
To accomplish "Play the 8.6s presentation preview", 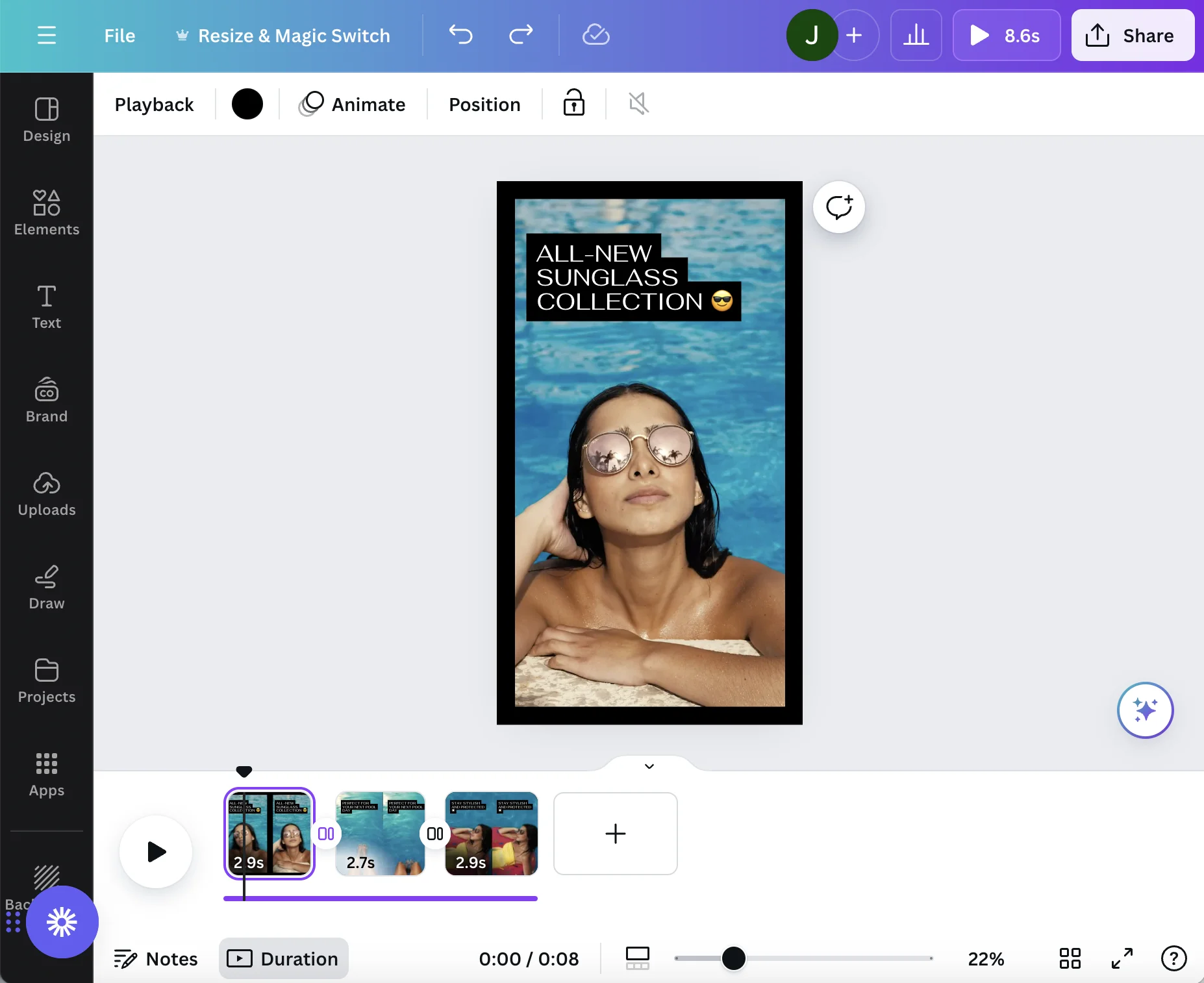I will [x=1007, y=35].
